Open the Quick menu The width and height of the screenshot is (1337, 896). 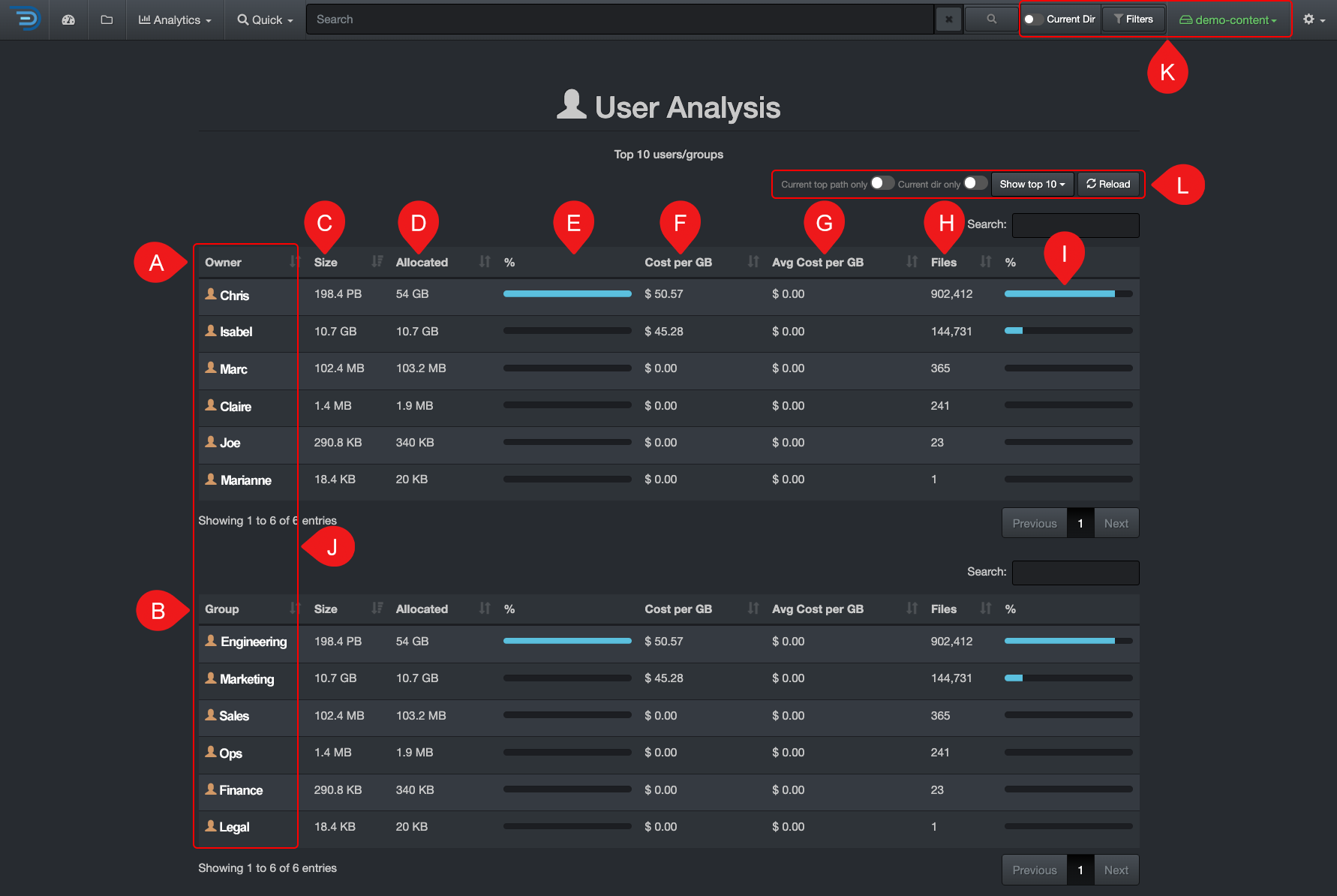coord(263,20)
